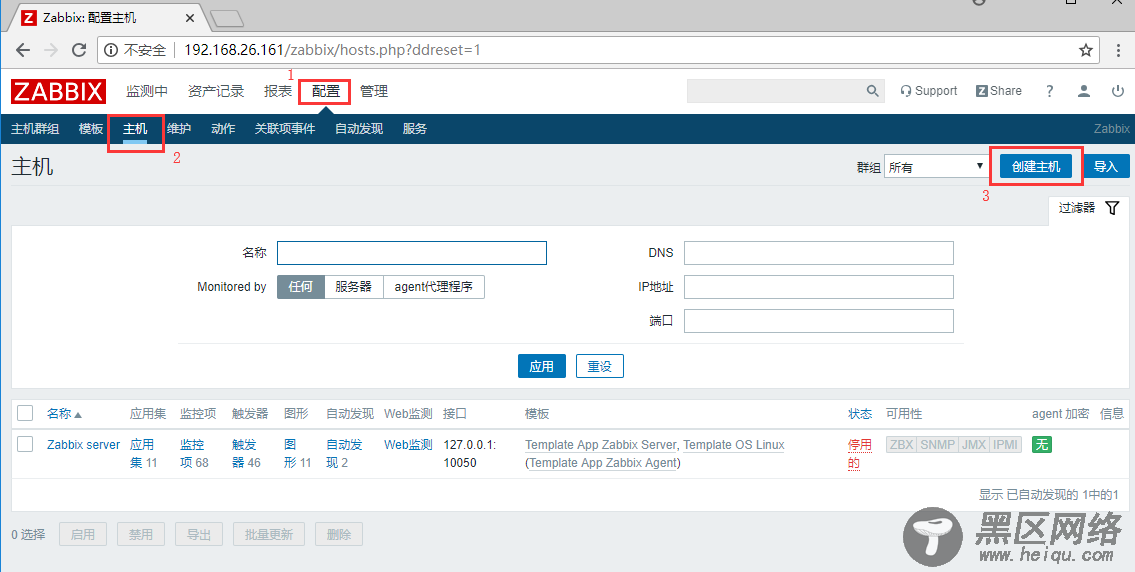The height and width of the screenshot is (572, 1135).
Task: Go to 动作 submenu
Action: click(x=223, y=129)
